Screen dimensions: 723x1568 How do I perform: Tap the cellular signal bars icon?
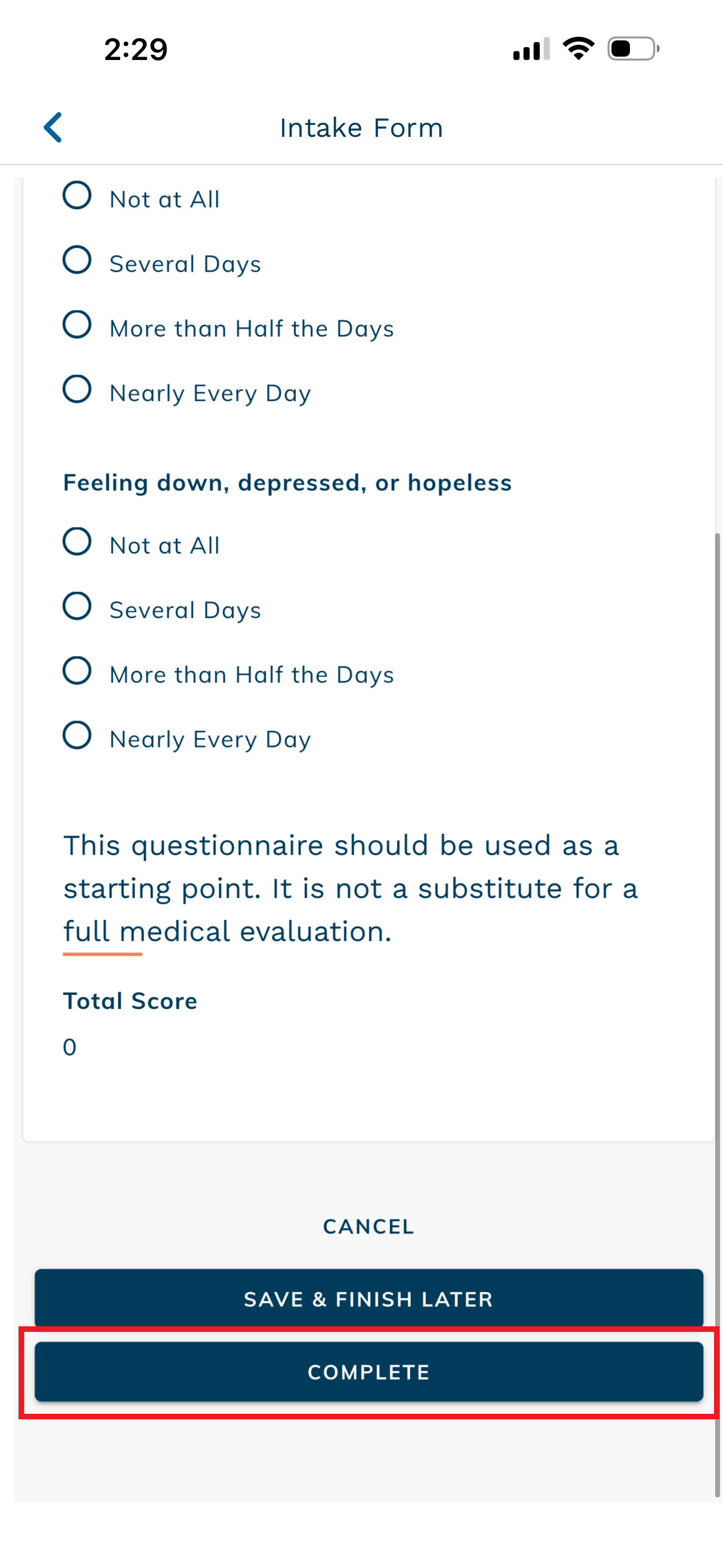(x=531, y=49)
